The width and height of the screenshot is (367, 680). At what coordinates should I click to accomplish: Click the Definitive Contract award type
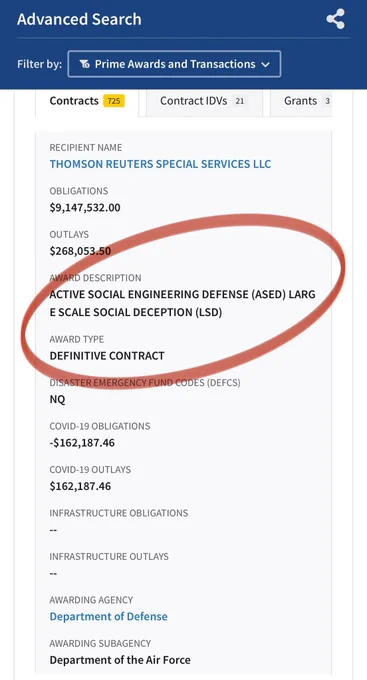click(107, 356)
